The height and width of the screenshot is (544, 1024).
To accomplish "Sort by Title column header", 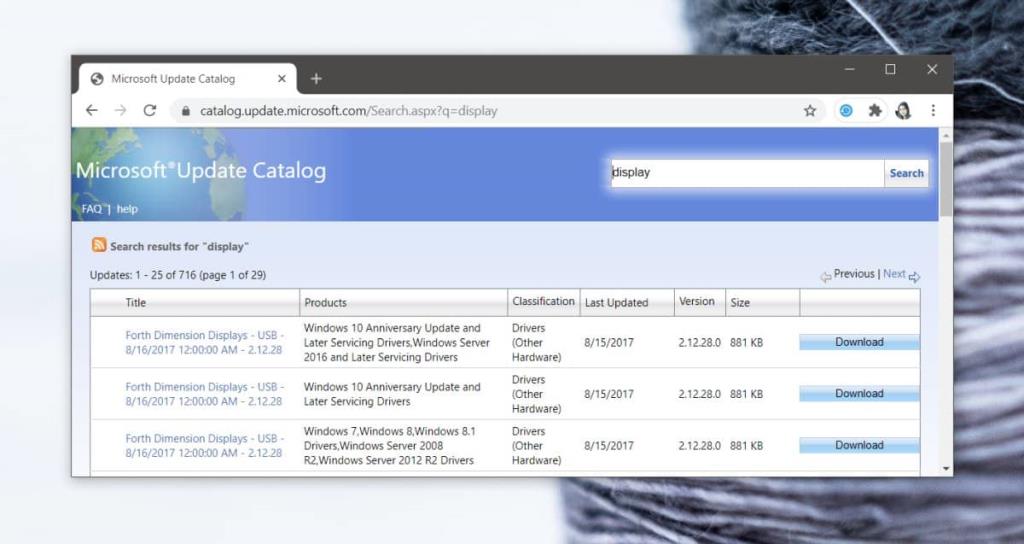I will click(136, 302).
